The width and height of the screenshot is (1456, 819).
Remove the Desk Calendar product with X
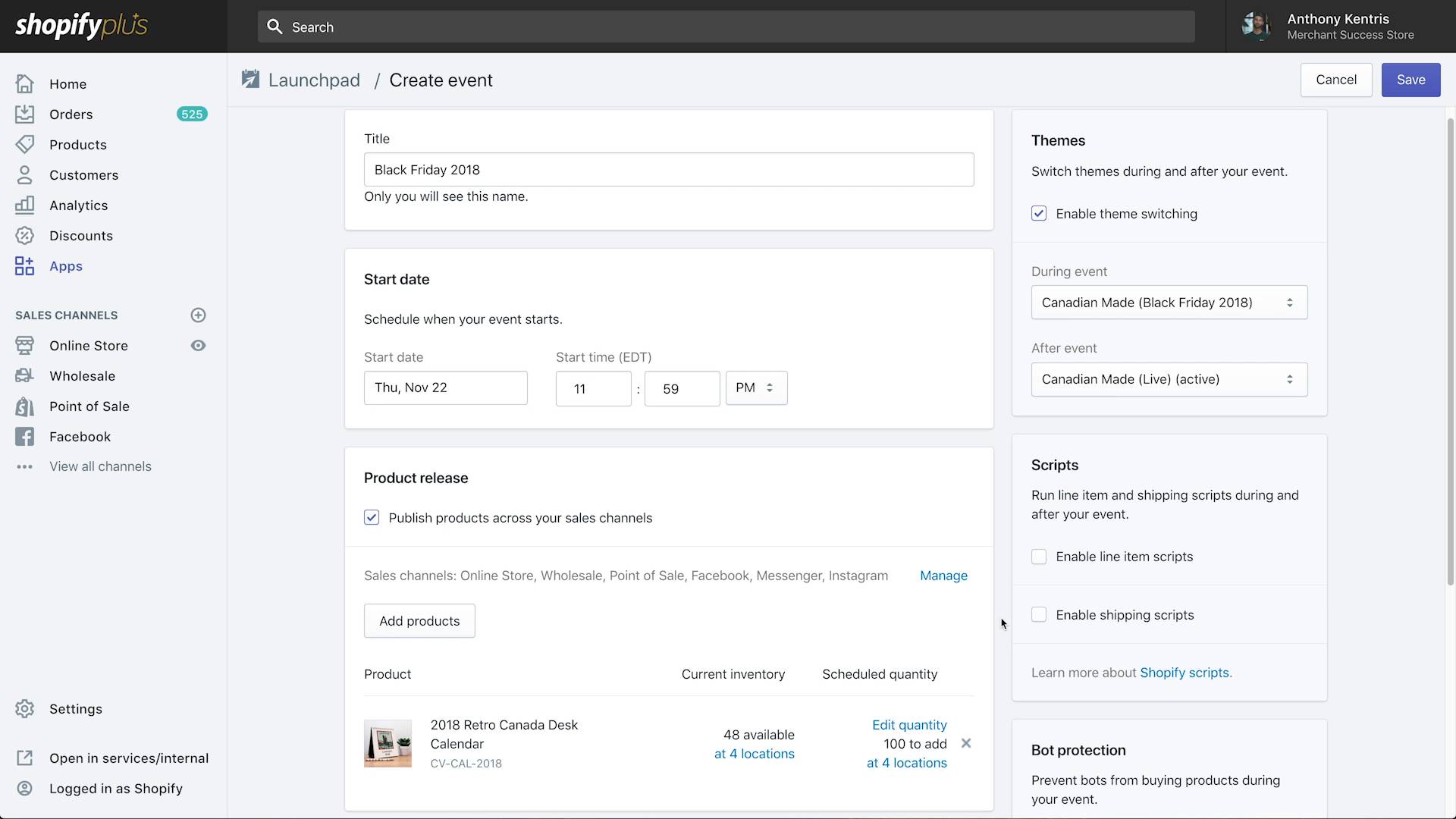[966, 743]
